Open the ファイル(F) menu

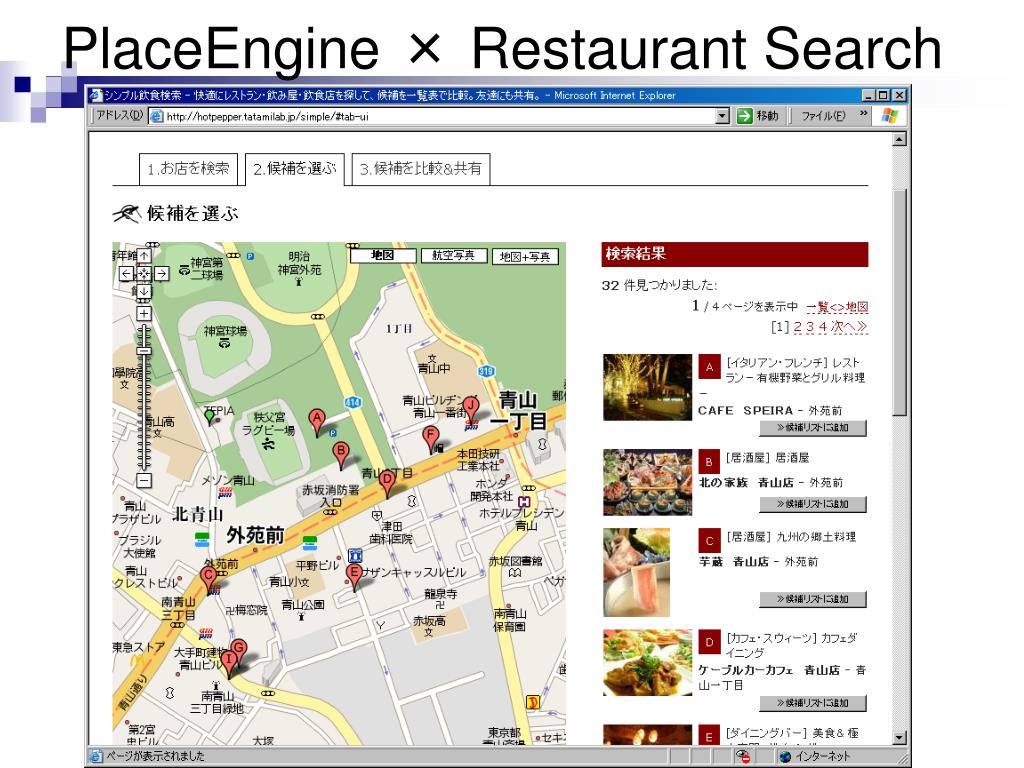click(x=823, y=116)
